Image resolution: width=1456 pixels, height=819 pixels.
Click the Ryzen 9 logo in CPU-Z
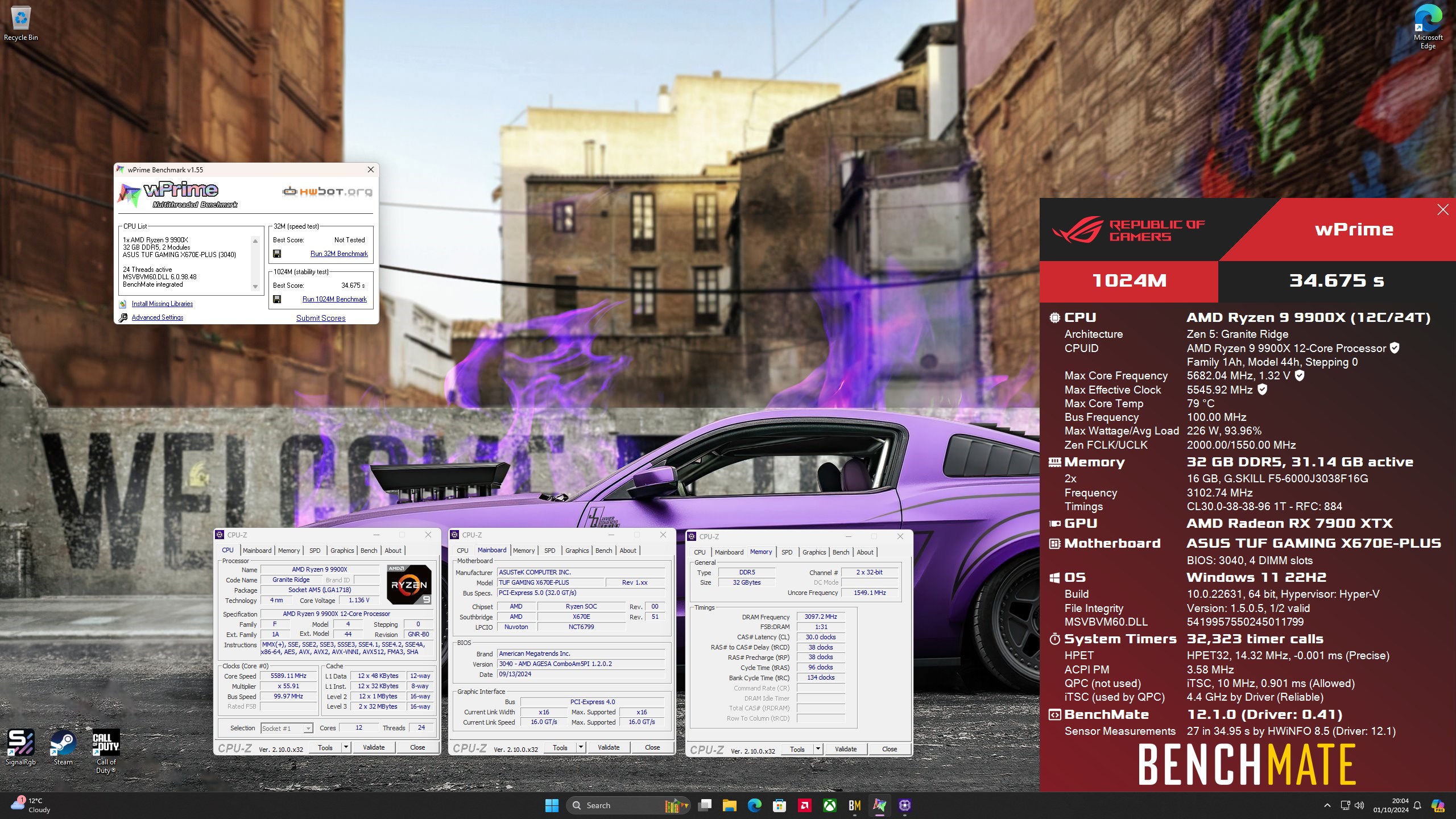click(409, 584)
